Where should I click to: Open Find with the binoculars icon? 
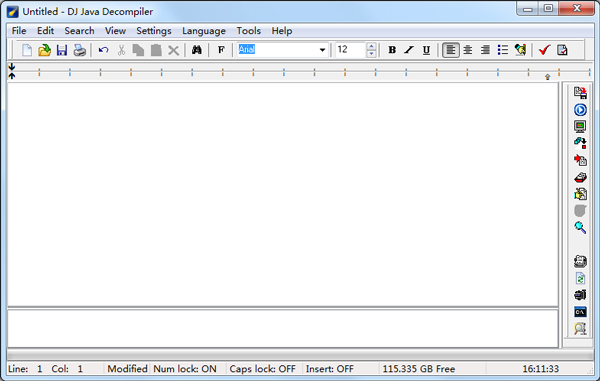pyautogui.click(x=197, y=50)
